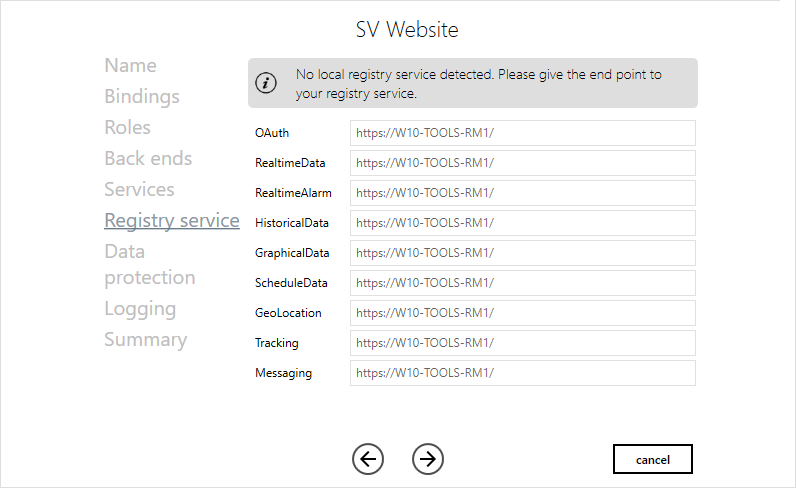Click the forward arrow icon
The width and height of the screenshot is (796, 488).
point(428,459)
